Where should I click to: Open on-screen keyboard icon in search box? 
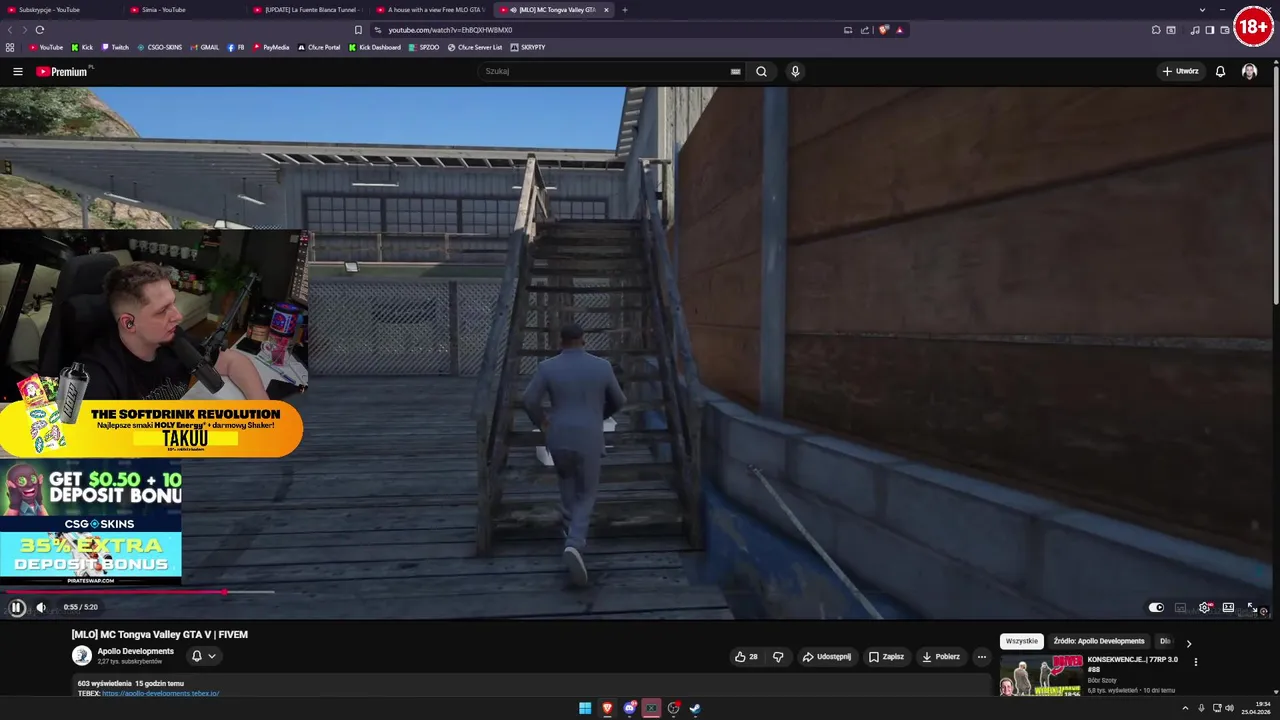pyautogui.click(x=736, y=71)
